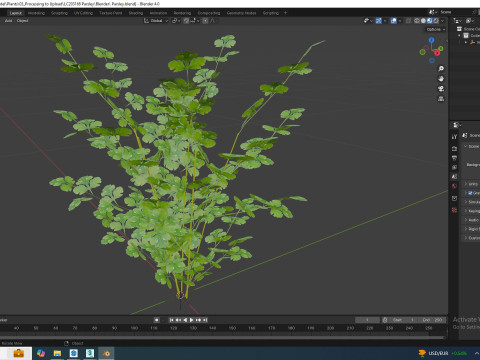
Task: Switch perspective/orthographic grid button
Action: (441, 99)
